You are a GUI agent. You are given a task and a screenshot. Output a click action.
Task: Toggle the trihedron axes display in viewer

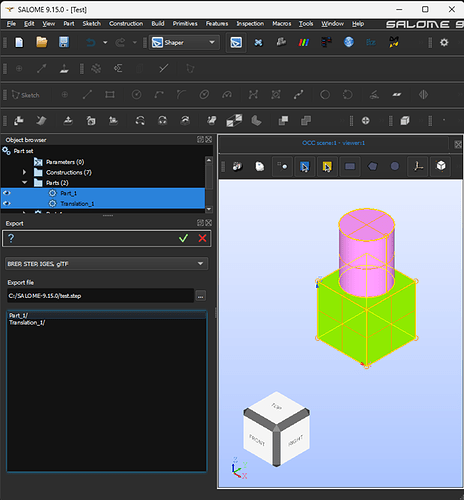tap(418, 166)
